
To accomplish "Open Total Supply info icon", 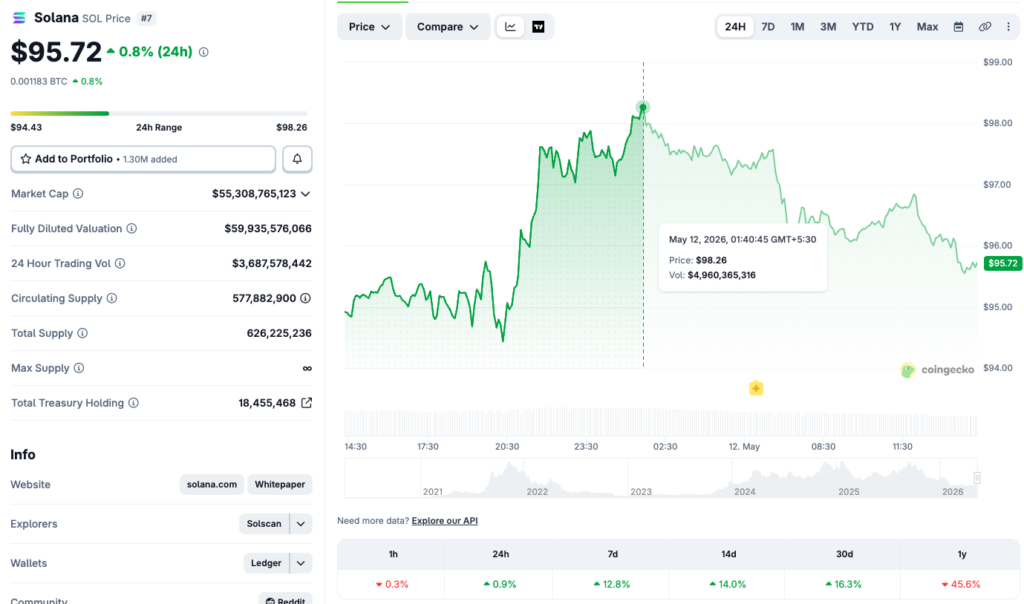I will click(x=82, y=333).
